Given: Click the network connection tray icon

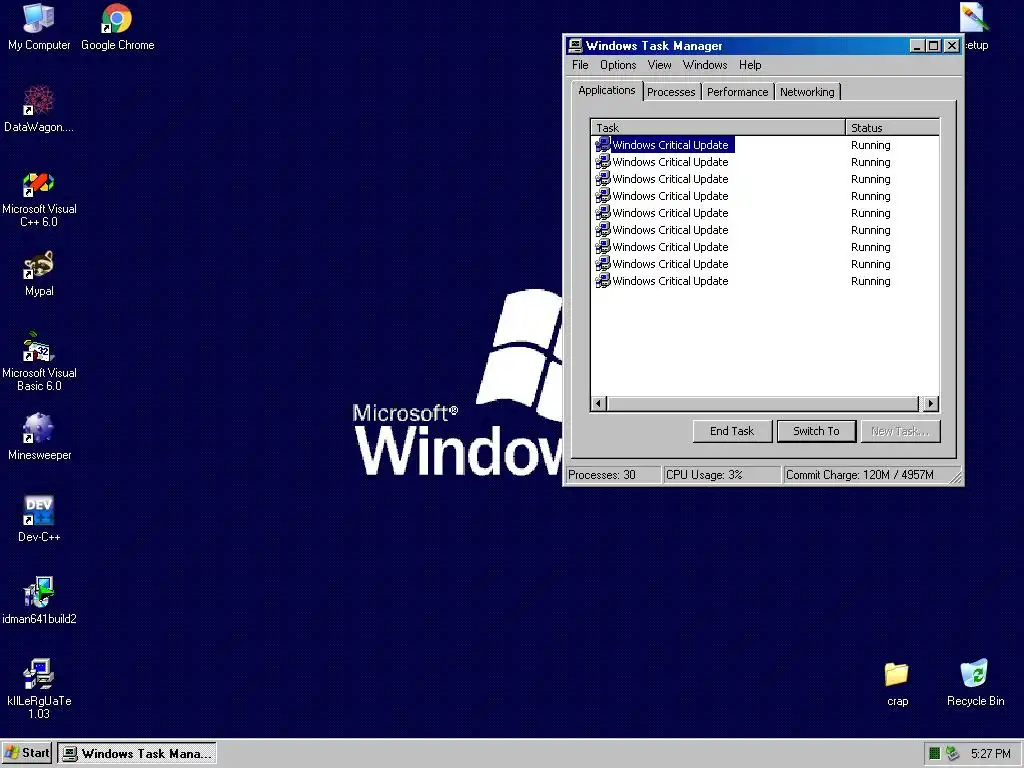Looking at the screenshot, I should [x=953, y=753].
